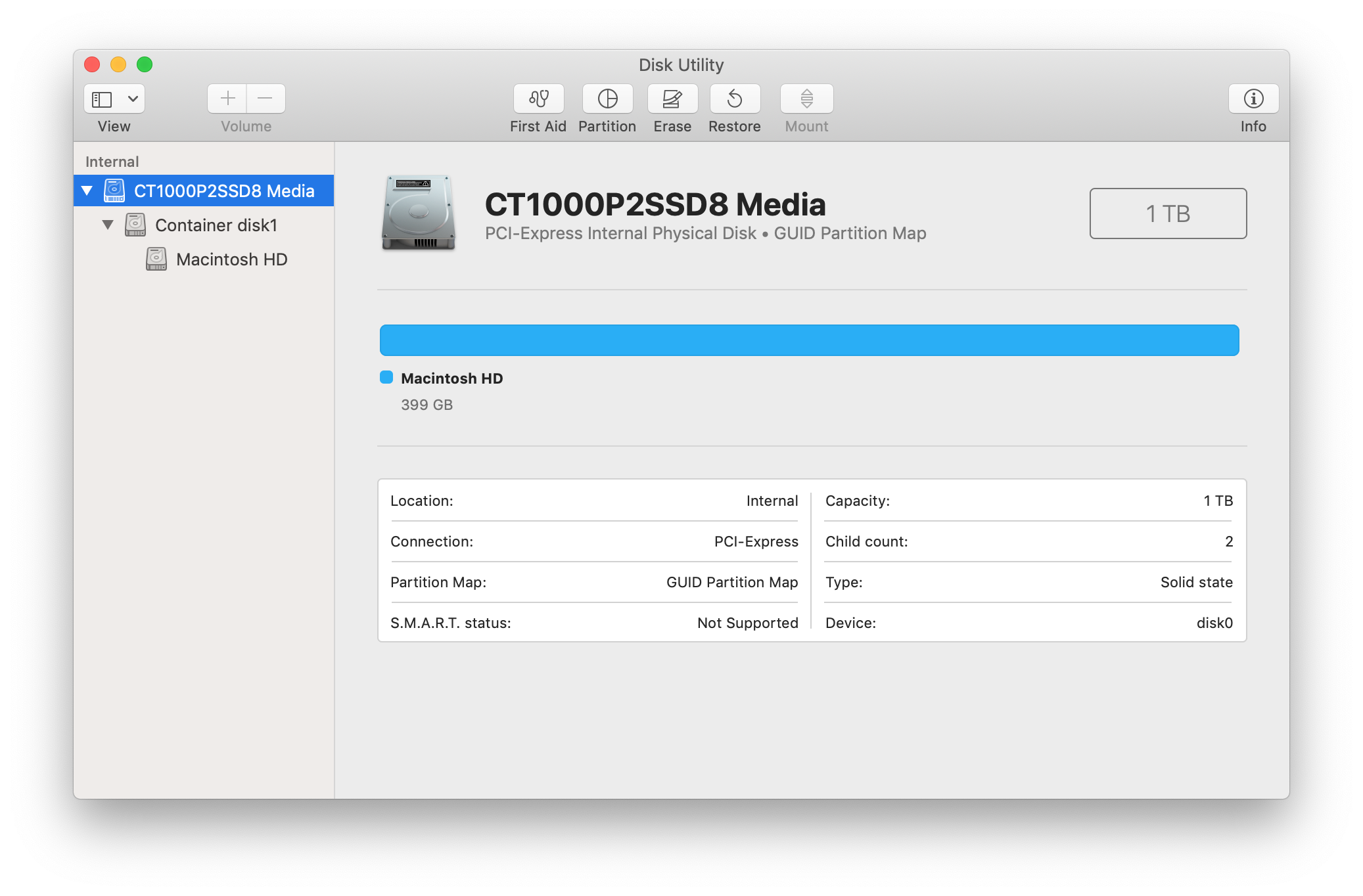Click the 1 TB capacity button
1363x896 pixels.
click(1168, 213)
